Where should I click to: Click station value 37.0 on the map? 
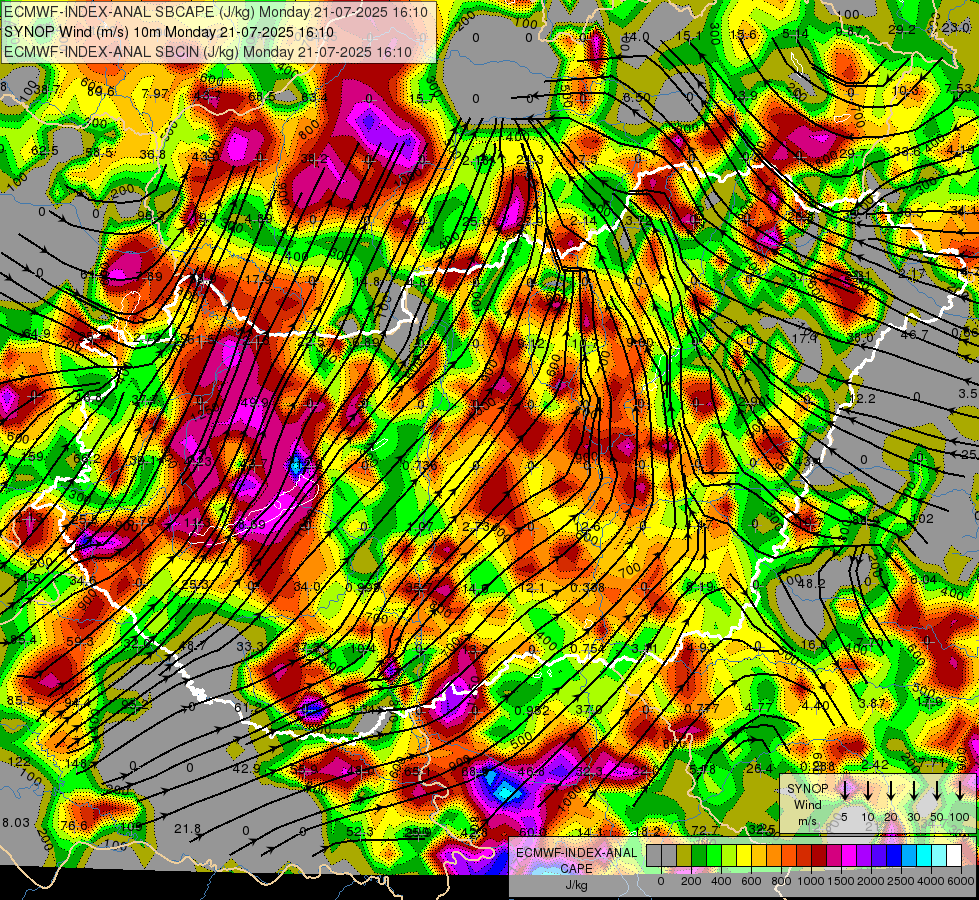[x=589, y=710]
